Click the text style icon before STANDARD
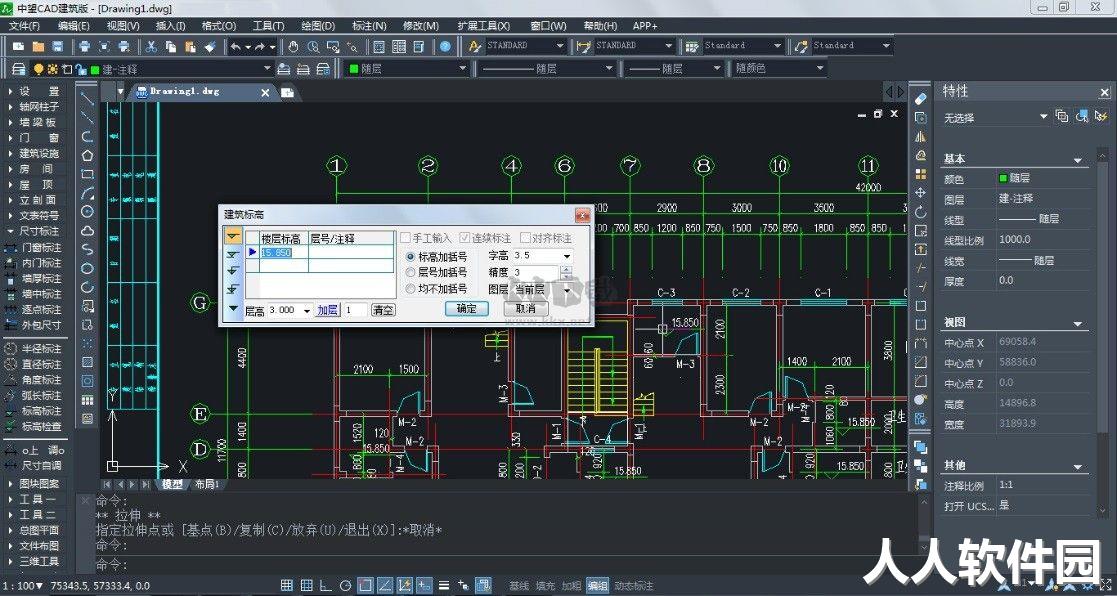The image size is (1117, 596). (x=475, y=46)
